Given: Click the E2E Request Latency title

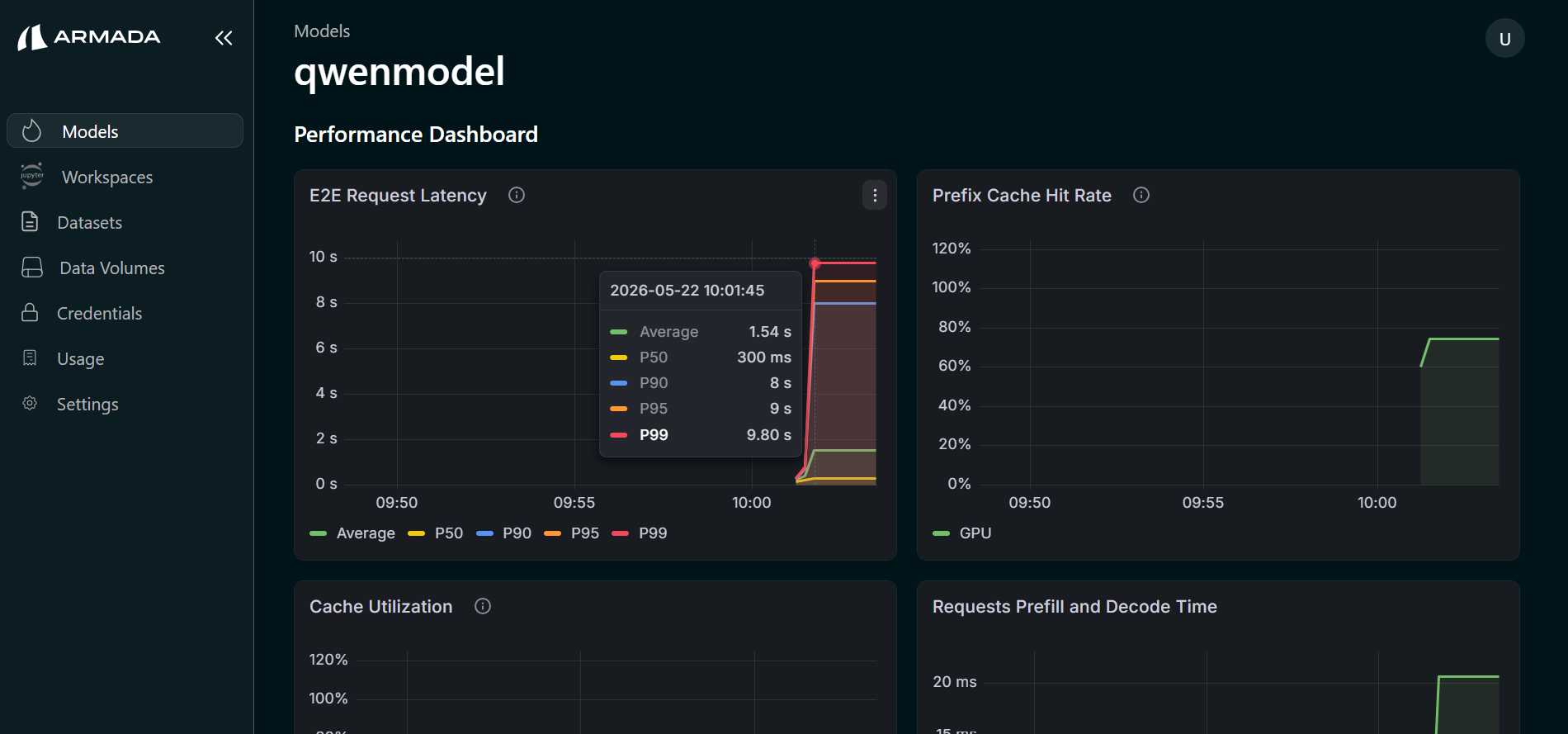Looking at the screenshot, I should pos(398,195).
